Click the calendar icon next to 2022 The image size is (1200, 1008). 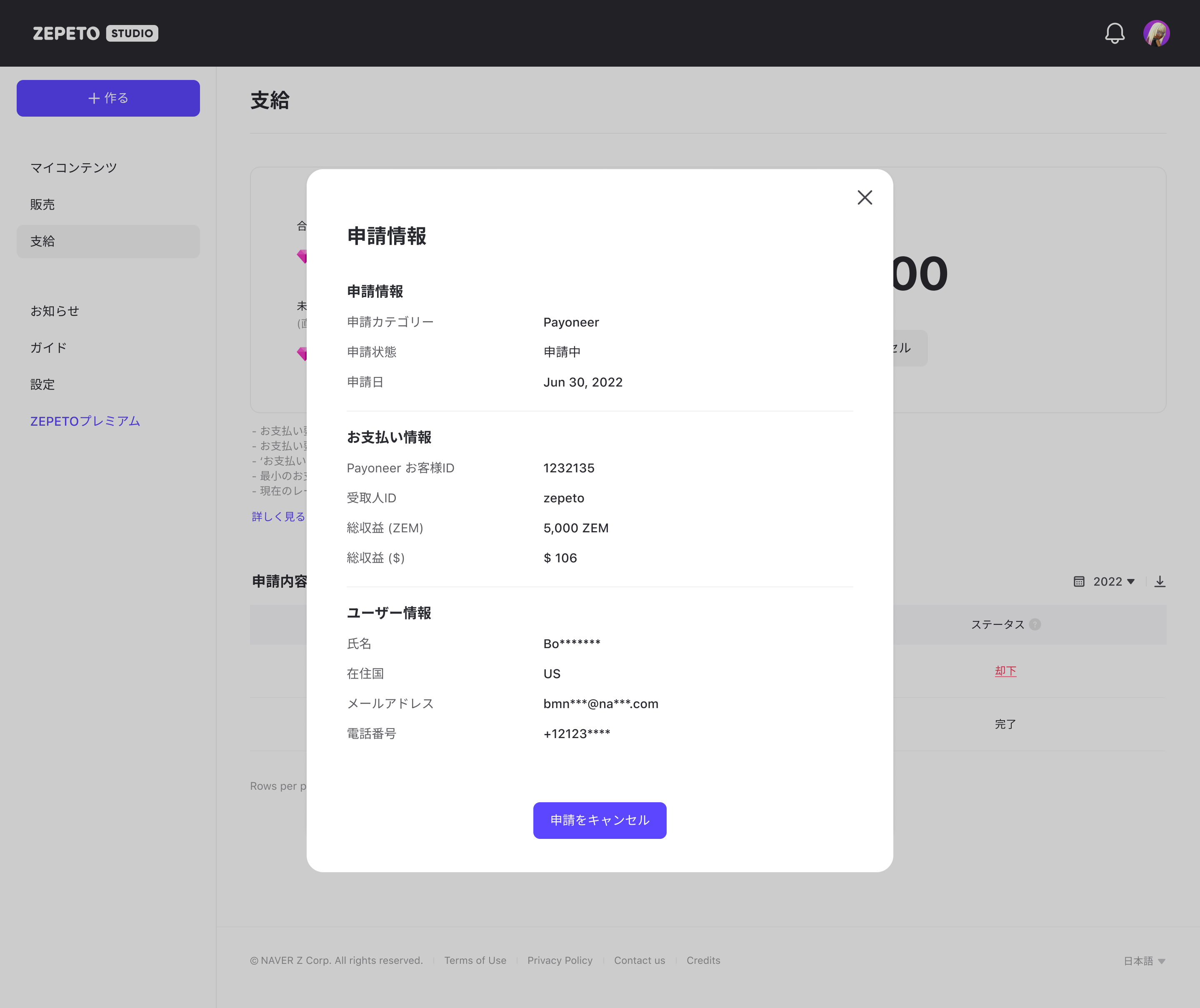[1079, 582]
